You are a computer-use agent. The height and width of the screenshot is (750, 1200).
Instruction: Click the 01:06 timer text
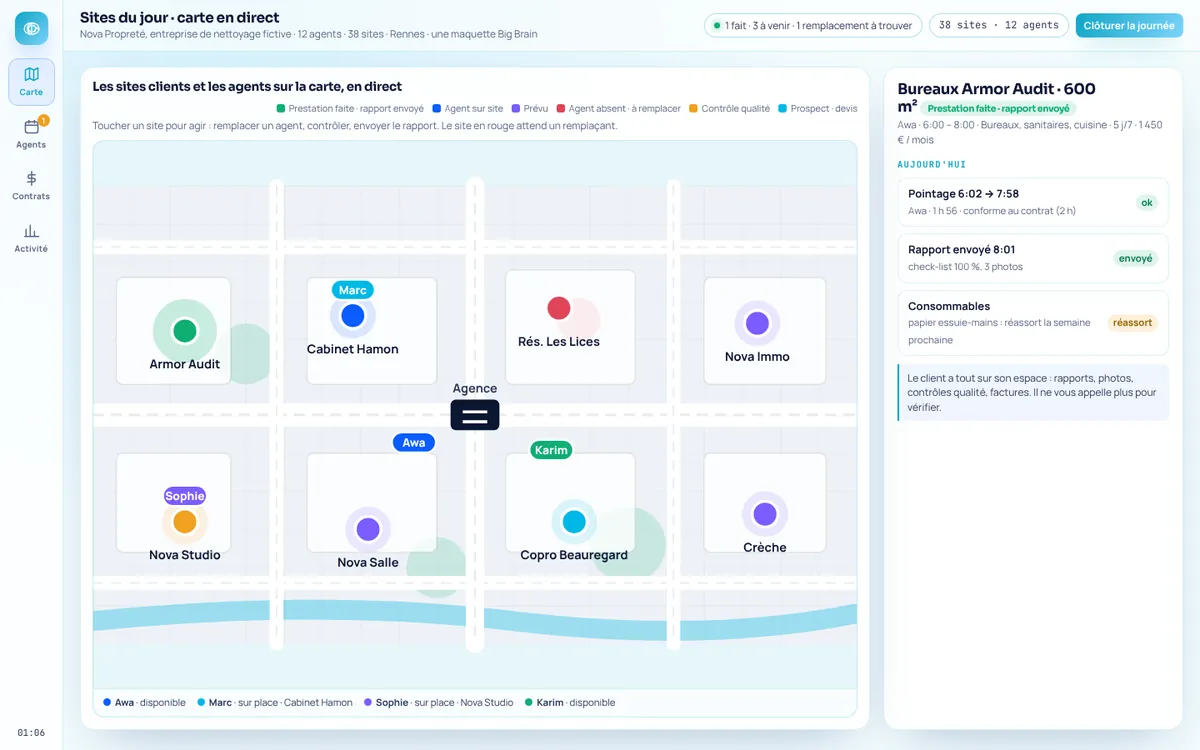pyautogui.click(x=31, y=733)
